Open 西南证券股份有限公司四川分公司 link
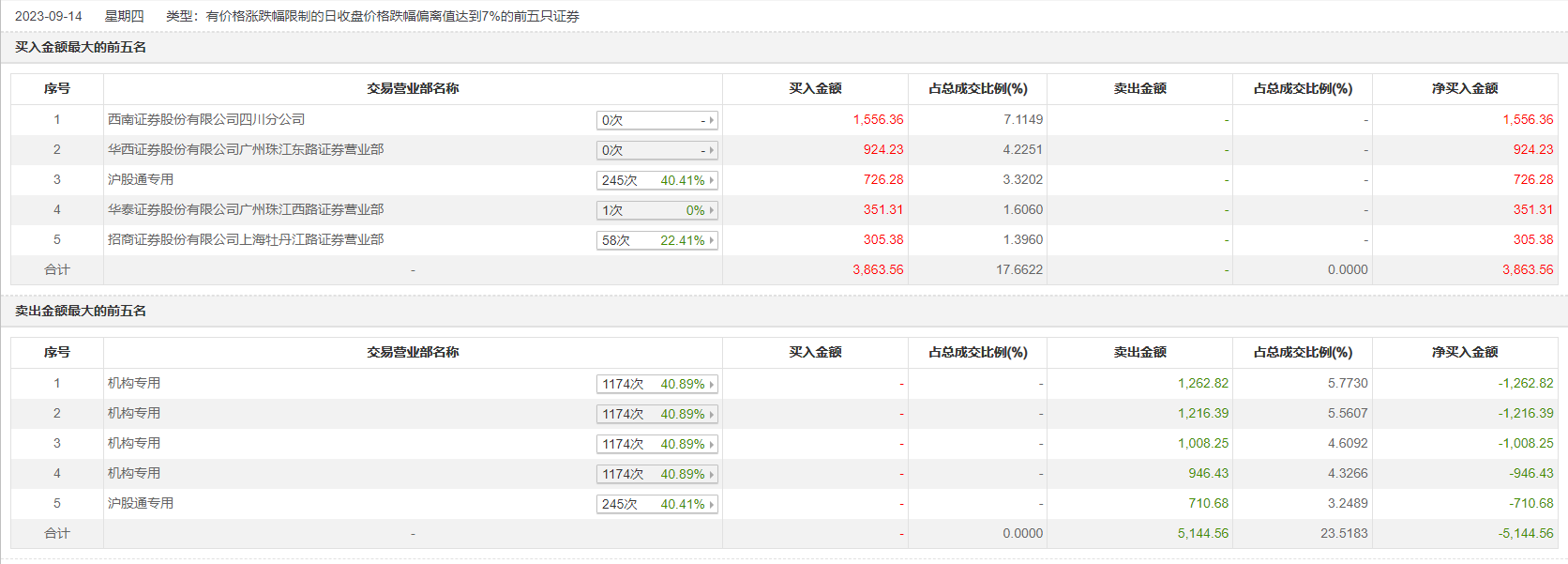 [x=206, y=119]
